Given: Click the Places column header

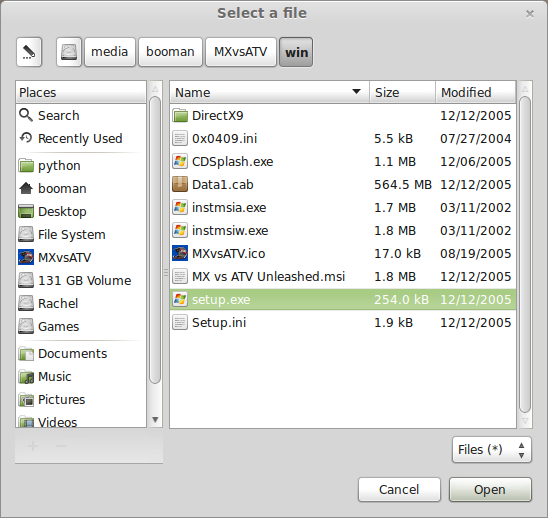Looking at the screenshot, I should point(81,92).
